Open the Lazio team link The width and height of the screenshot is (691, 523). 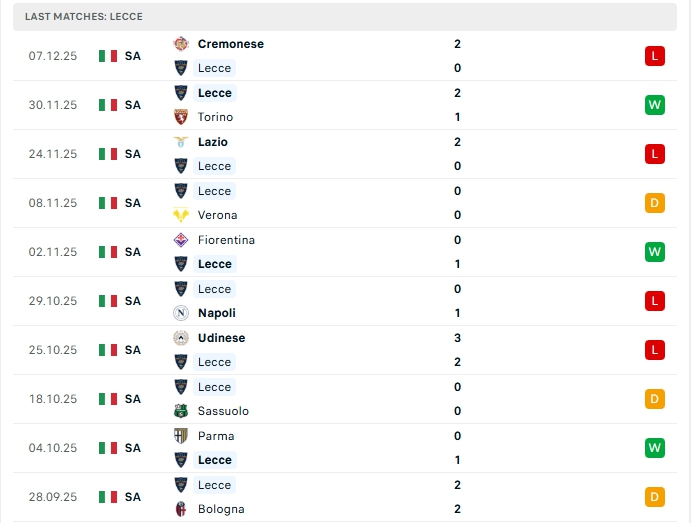click(214, 142)
